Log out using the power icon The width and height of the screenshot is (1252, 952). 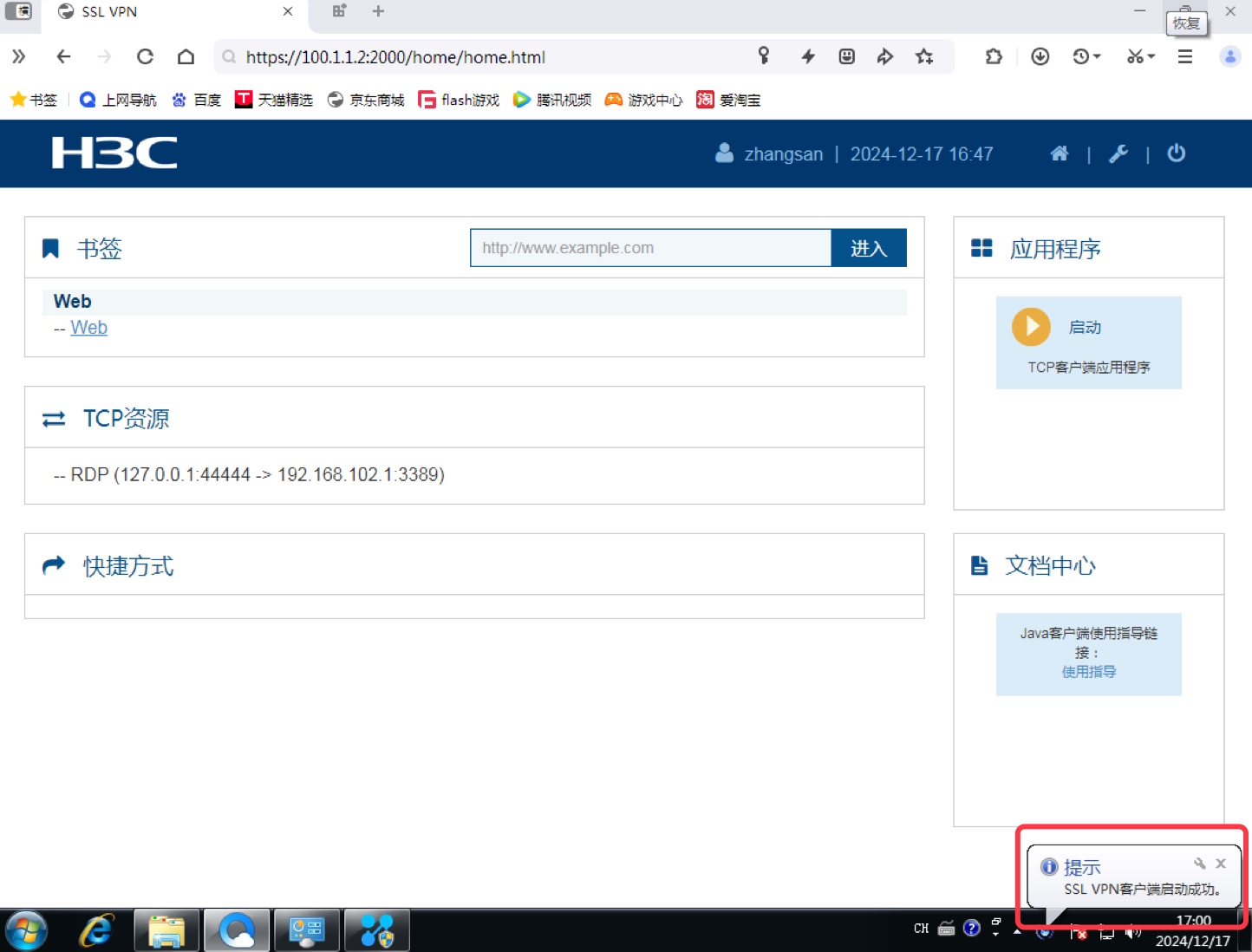1176,153
